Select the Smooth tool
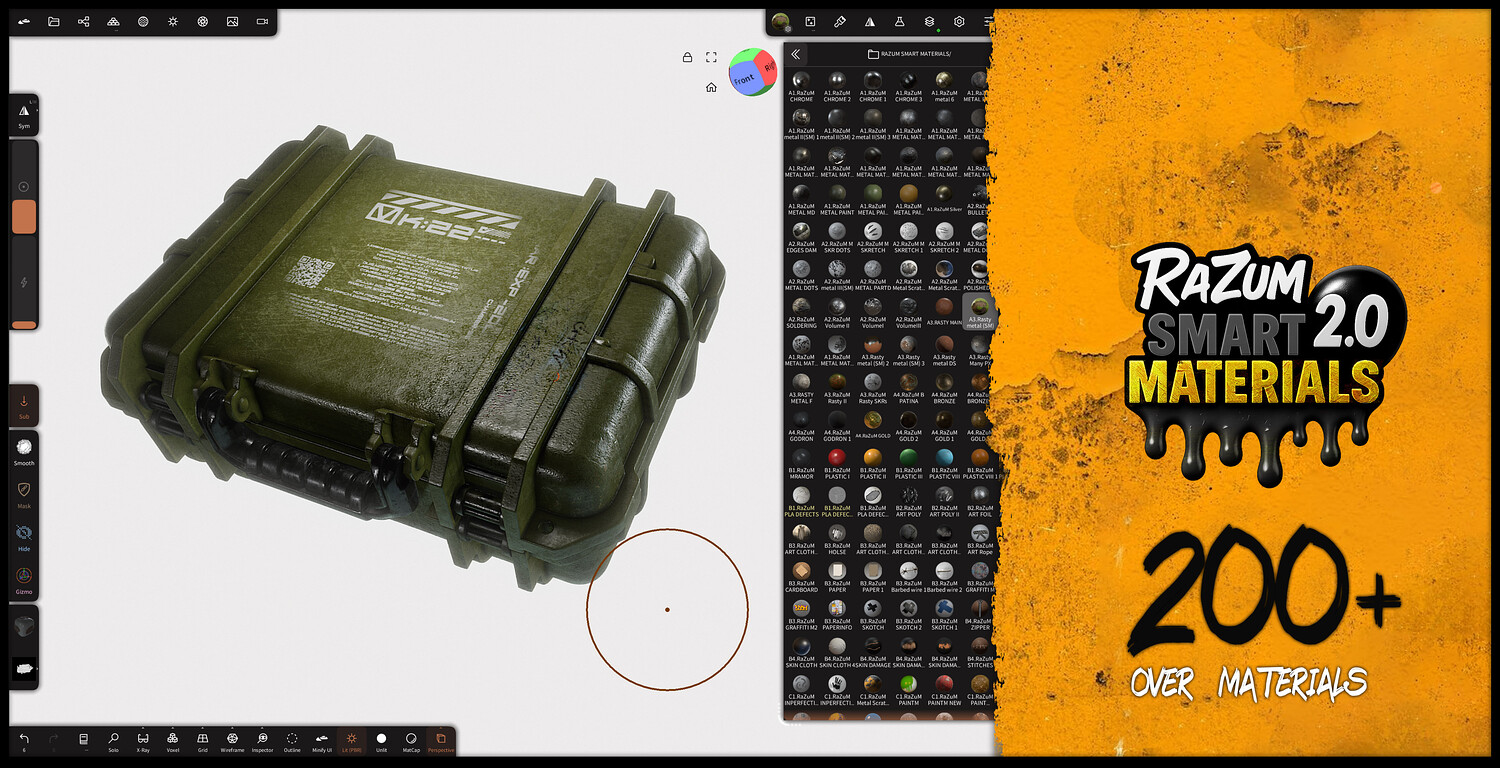1500x768 pixels. [x=24, y=451]
